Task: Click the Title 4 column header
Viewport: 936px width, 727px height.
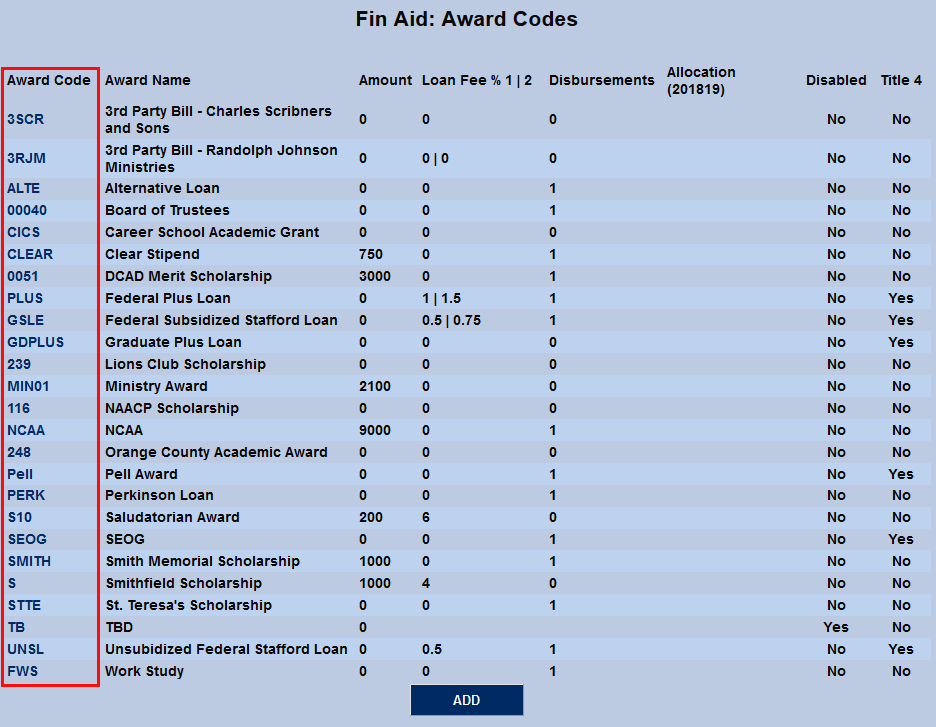Action: click(x=901, y=81)
